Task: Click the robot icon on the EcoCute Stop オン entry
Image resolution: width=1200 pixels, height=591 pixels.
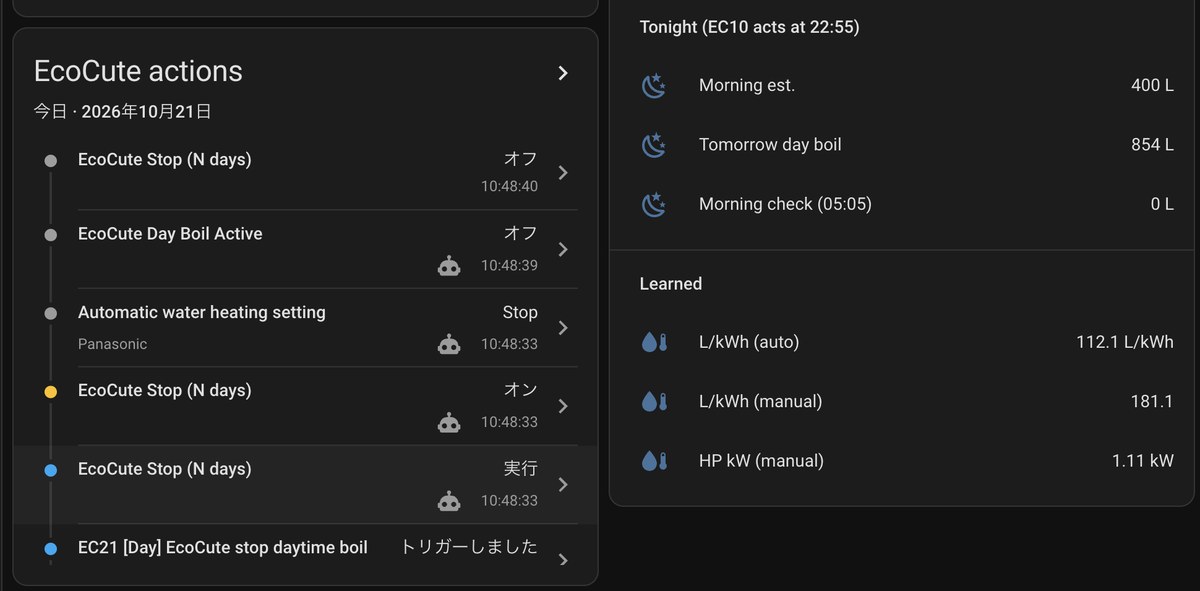Action: pyautogui.click(x=449, y=422)
